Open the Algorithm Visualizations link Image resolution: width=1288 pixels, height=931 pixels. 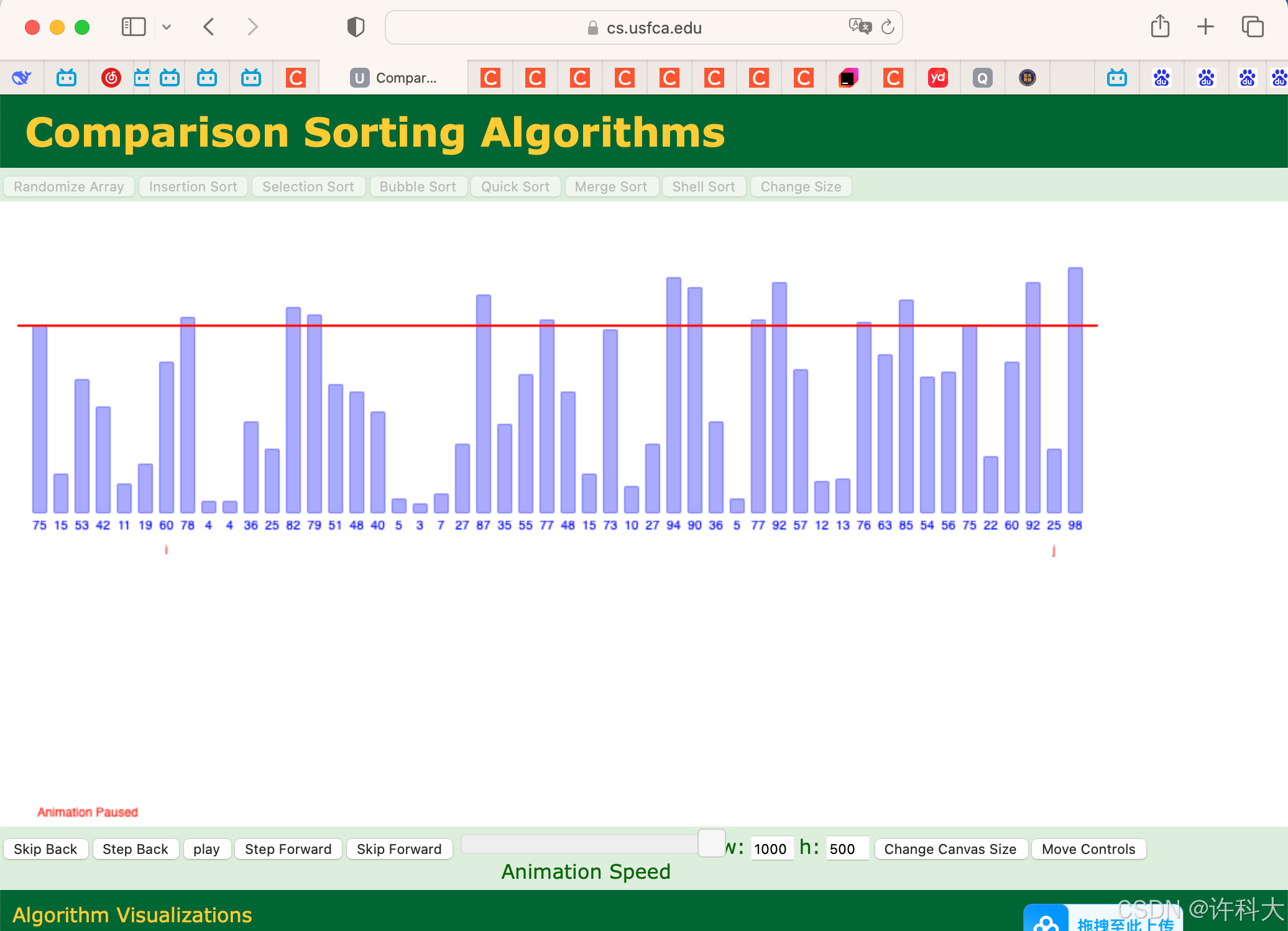click(x=132, y=915)
